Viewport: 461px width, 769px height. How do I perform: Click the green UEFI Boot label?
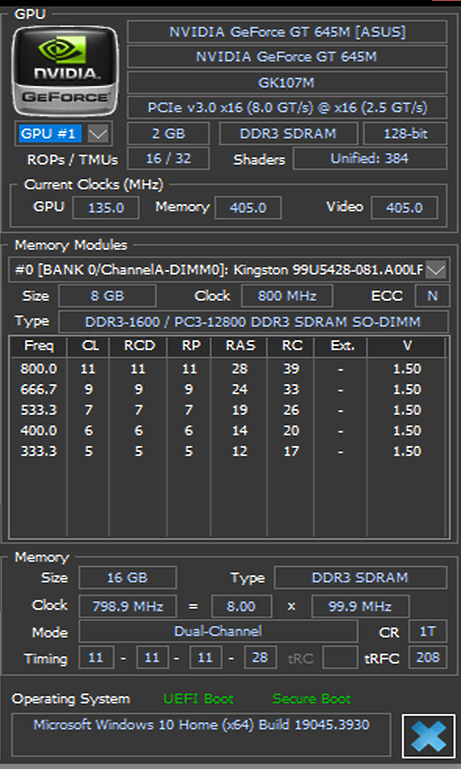(x=198, y=699)
